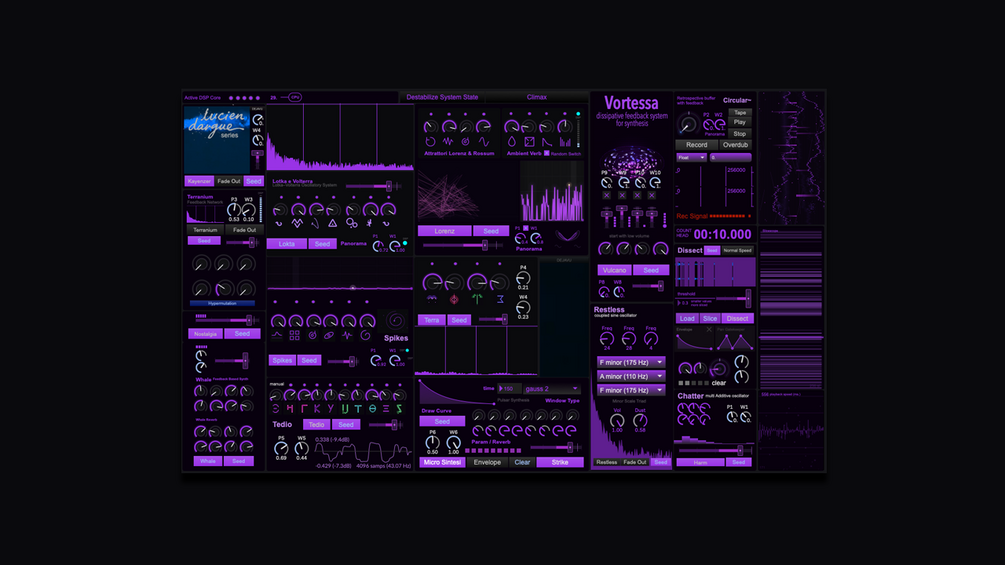This screenshot has width=1005, height=565.
Task: Open the Float dropdown in Circular
Action: pyautogui.click(x=691, y=158)
